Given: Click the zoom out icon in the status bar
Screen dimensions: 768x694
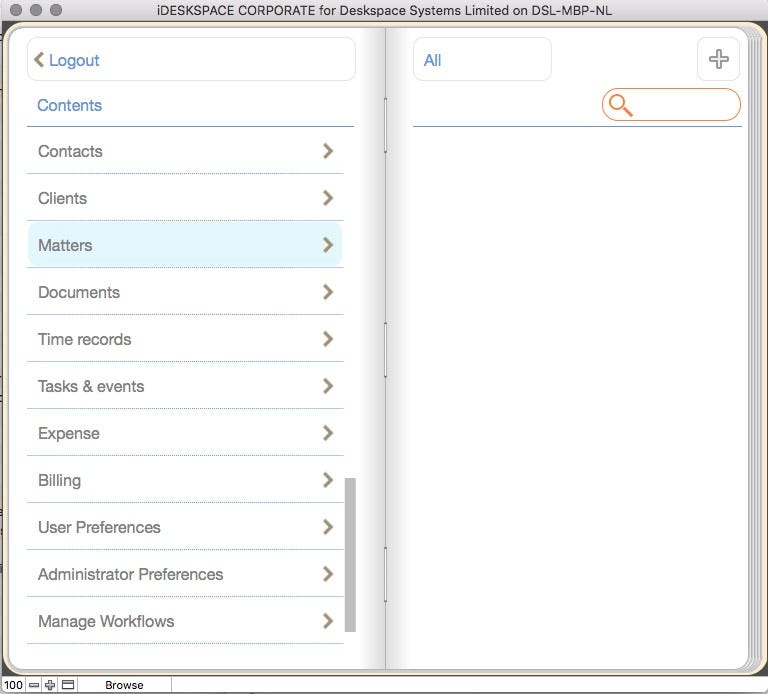Looking at the screenshot, I should 34,685.
